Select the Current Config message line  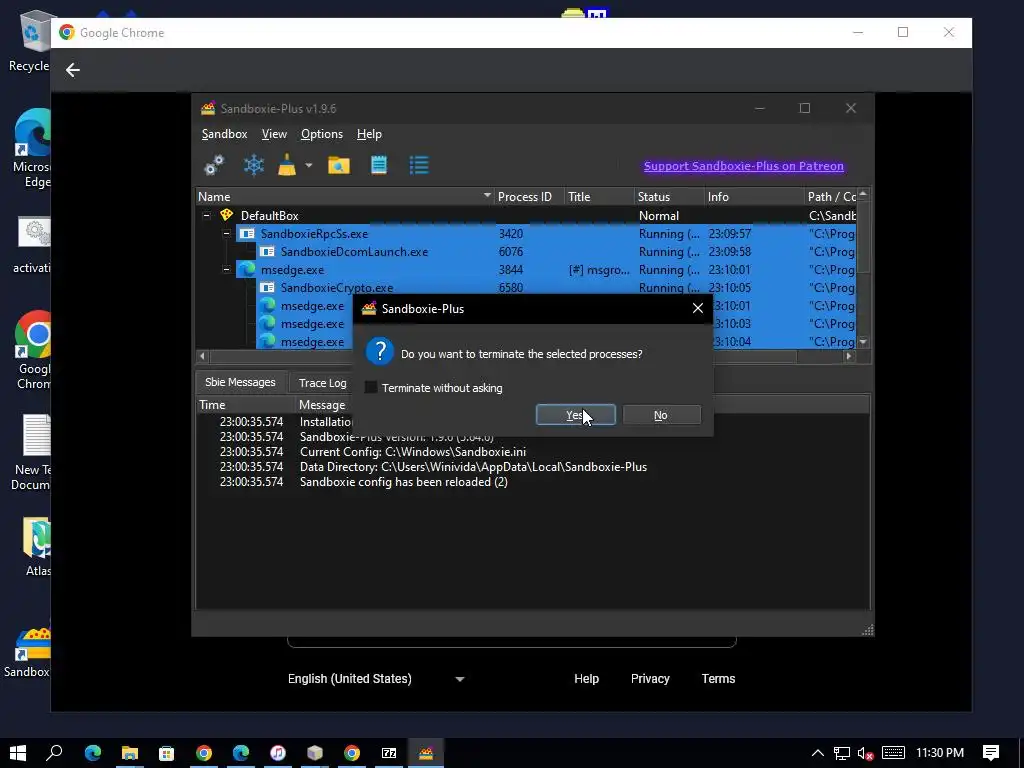413,452
